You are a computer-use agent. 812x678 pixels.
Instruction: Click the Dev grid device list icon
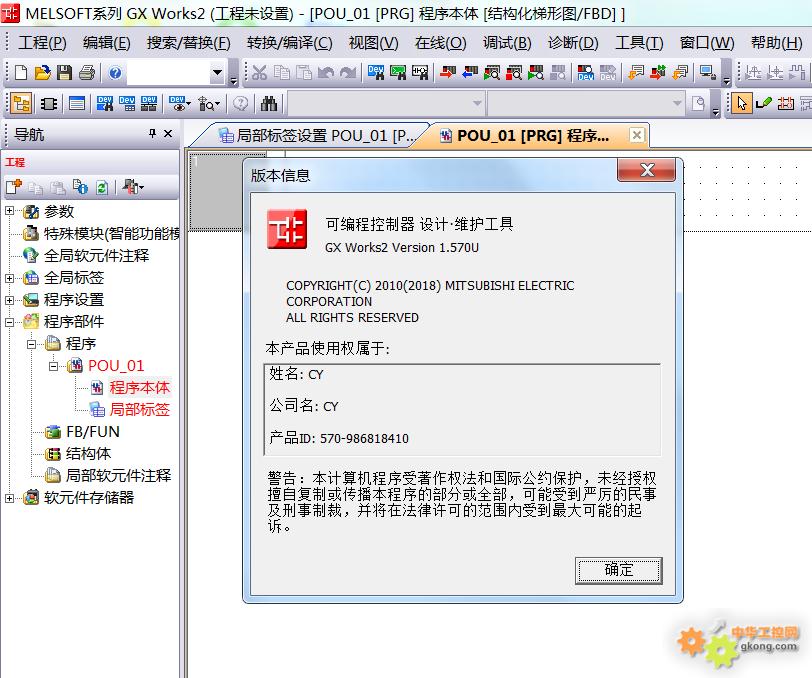[x=127, y=104]
